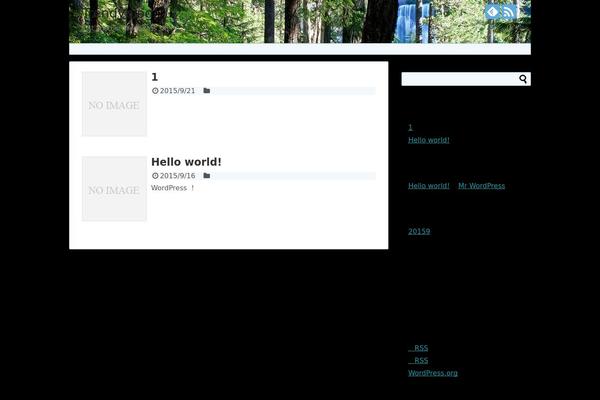Click the clock icon beside 2015/9/16

pos(155,176)
